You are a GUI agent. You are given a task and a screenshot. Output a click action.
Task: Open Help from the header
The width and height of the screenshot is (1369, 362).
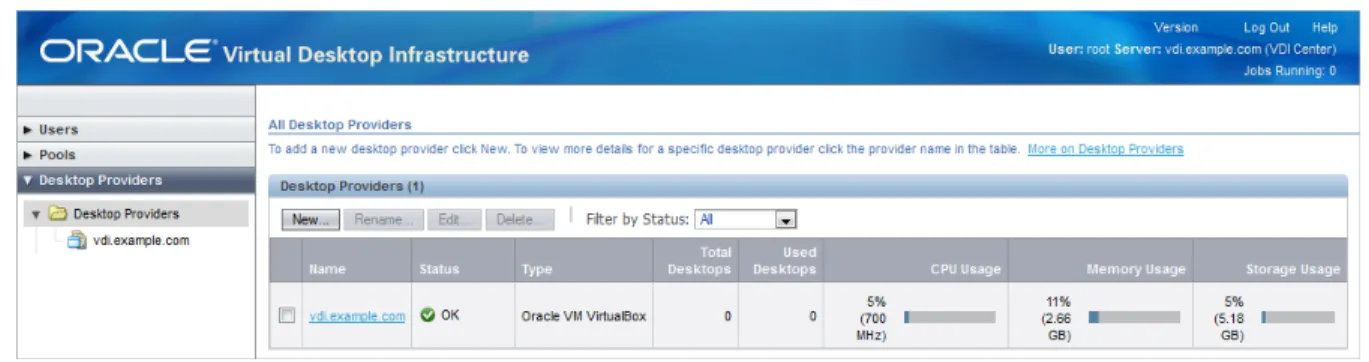tap(1324, 28)
